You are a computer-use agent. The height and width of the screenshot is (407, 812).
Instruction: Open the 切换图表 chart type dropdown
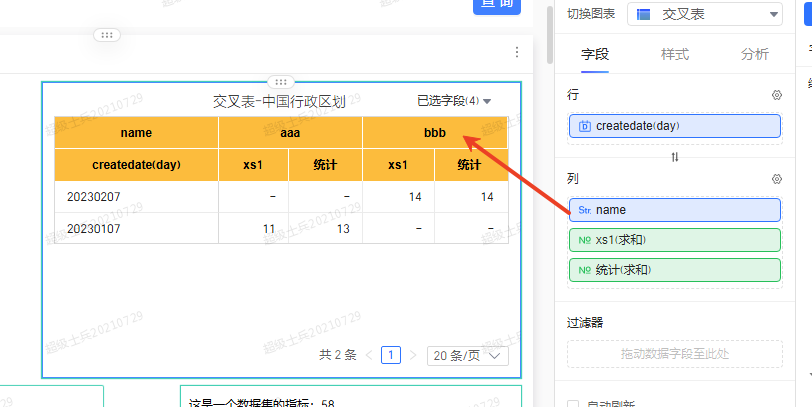pyautogui.click(x=706, y=14)
